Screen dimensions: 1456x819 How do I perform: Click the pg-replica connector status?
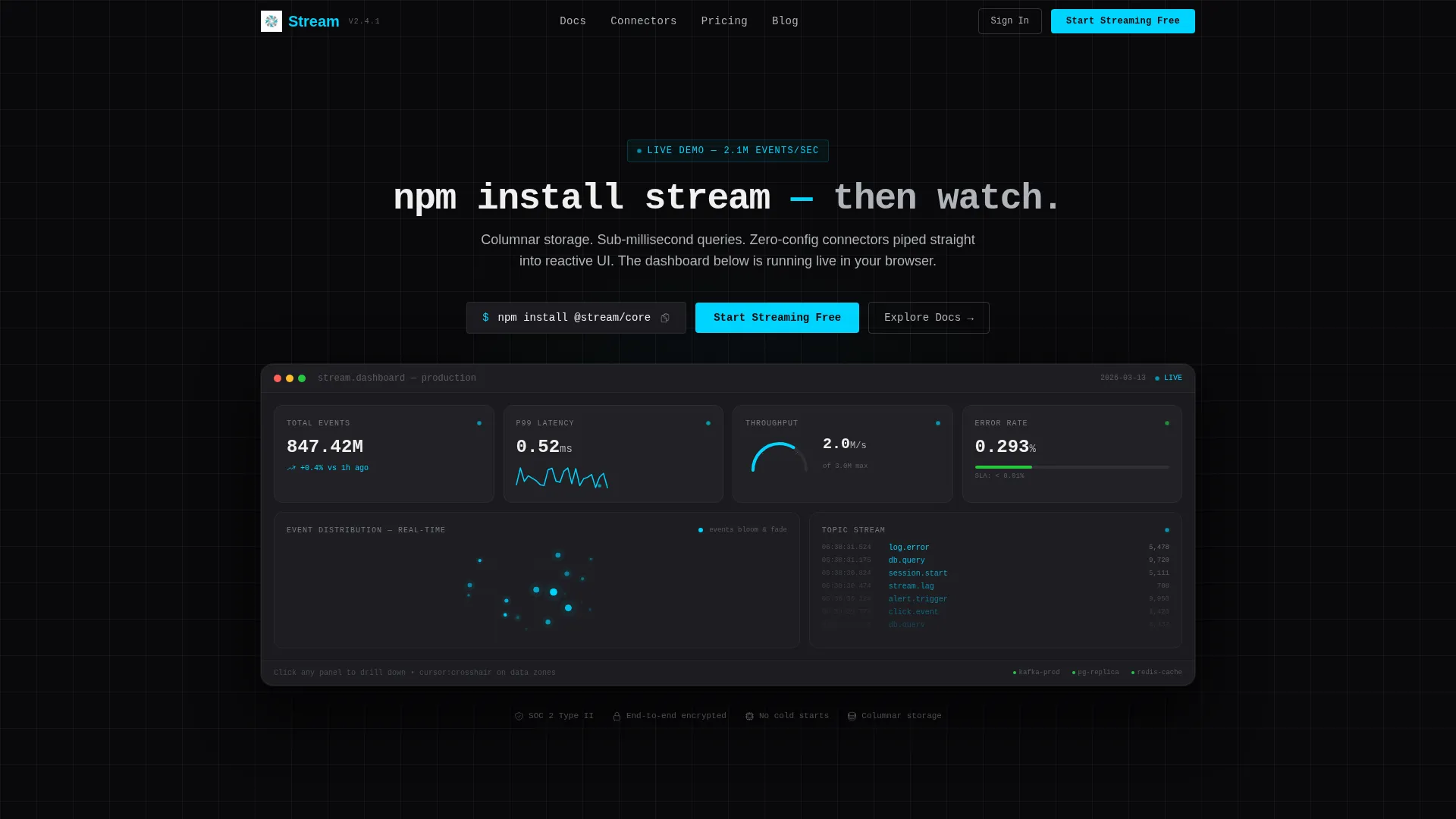click(x=1095, y=673)
